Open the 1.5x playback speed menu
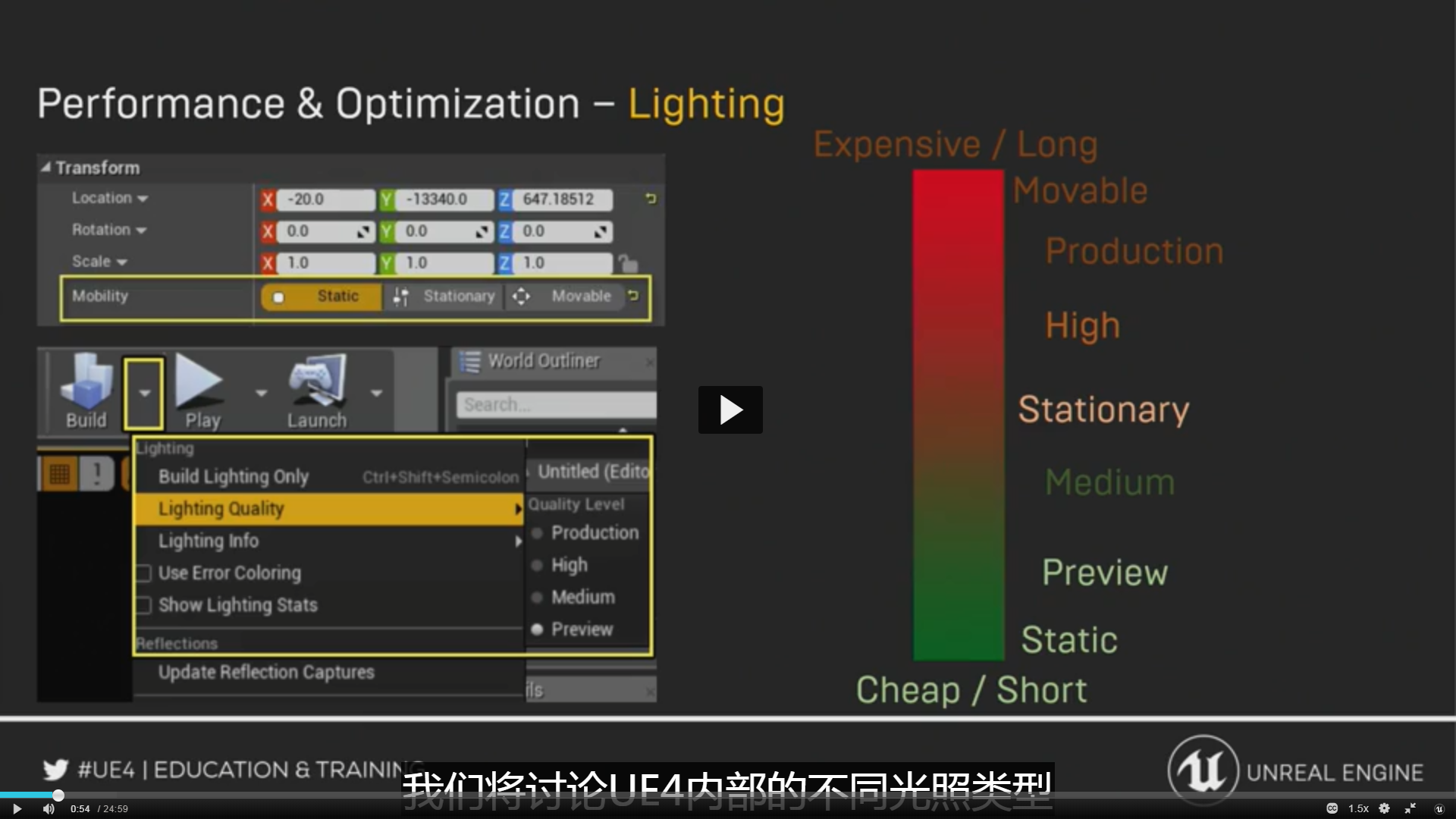The image size is (1456, 819). pyautogui.click(x=1358, y=808)
